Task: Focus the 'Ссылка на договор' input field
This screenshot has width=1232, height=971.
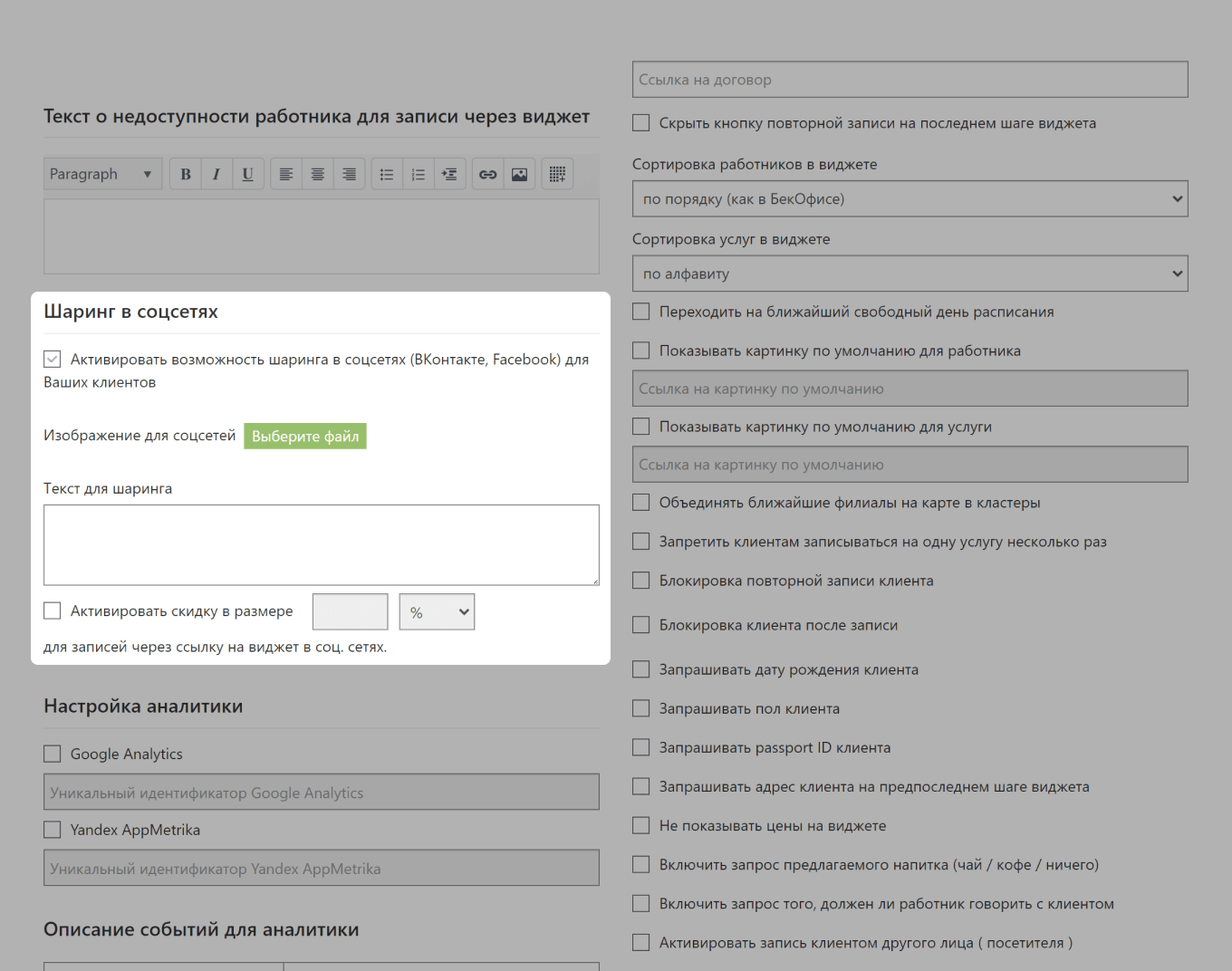Action: point(910,80)
